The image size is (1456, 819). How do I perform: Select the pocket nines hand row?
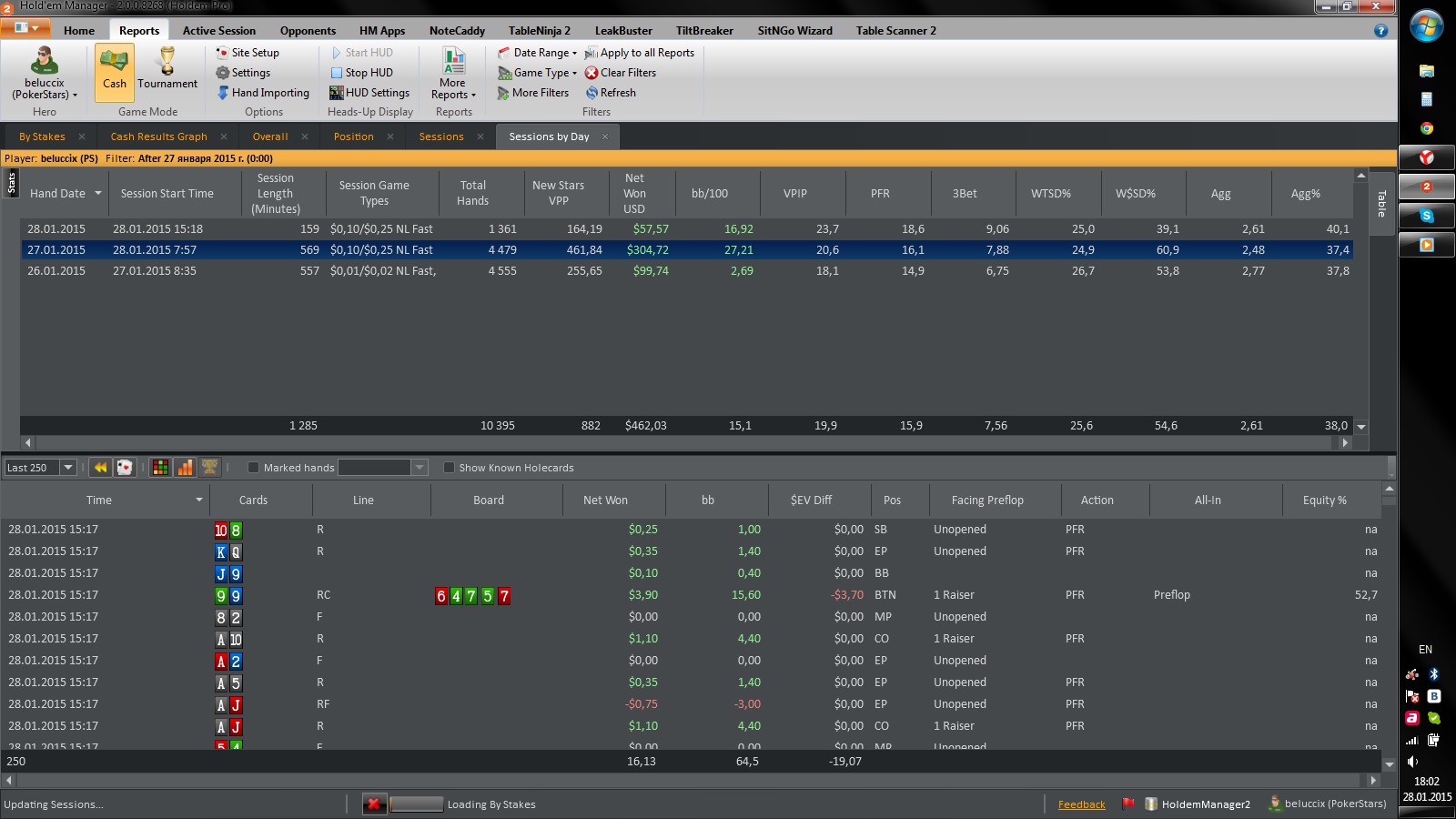[692, 595]
